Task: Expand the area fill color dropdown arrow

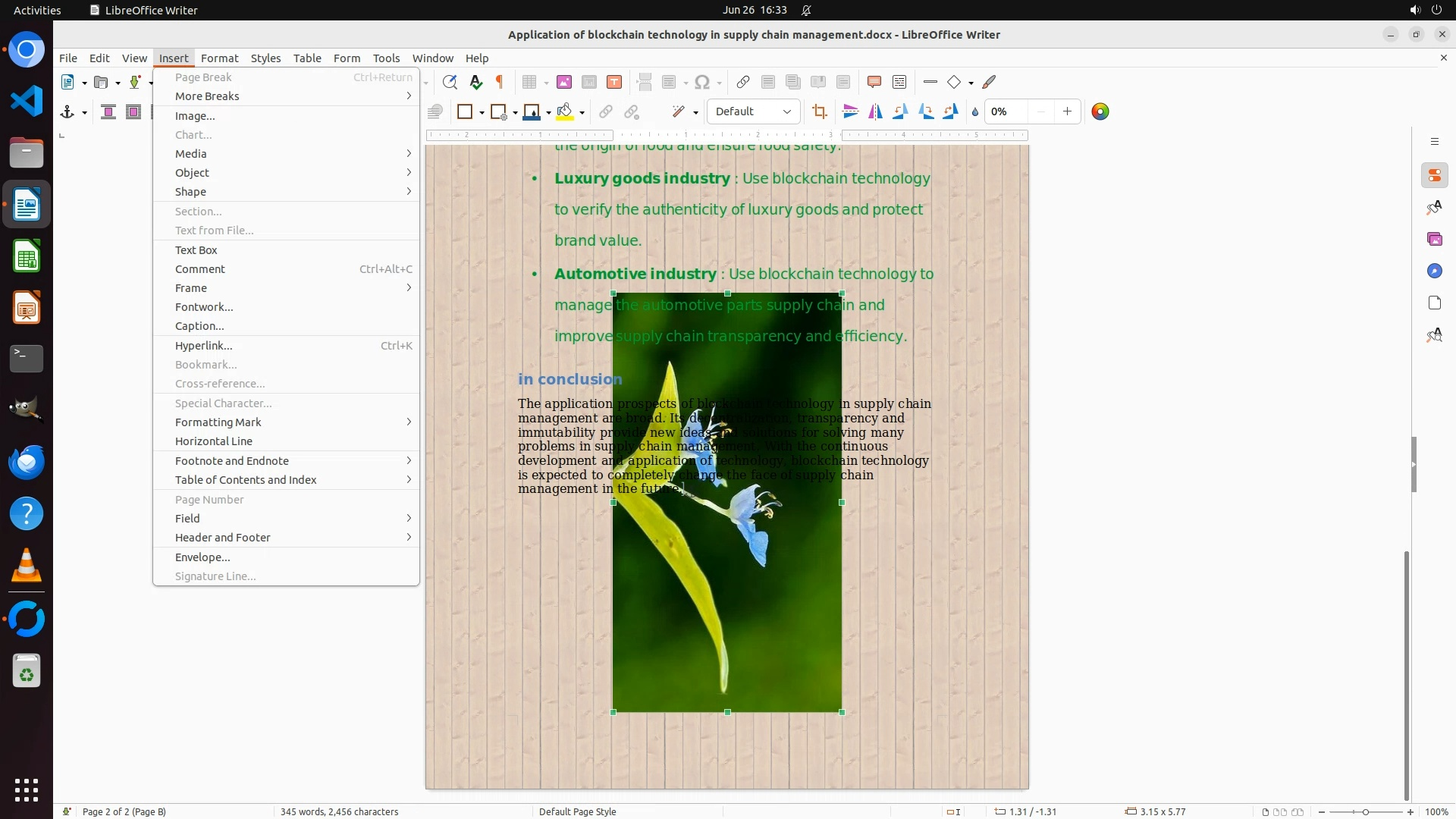Action: 582,113
